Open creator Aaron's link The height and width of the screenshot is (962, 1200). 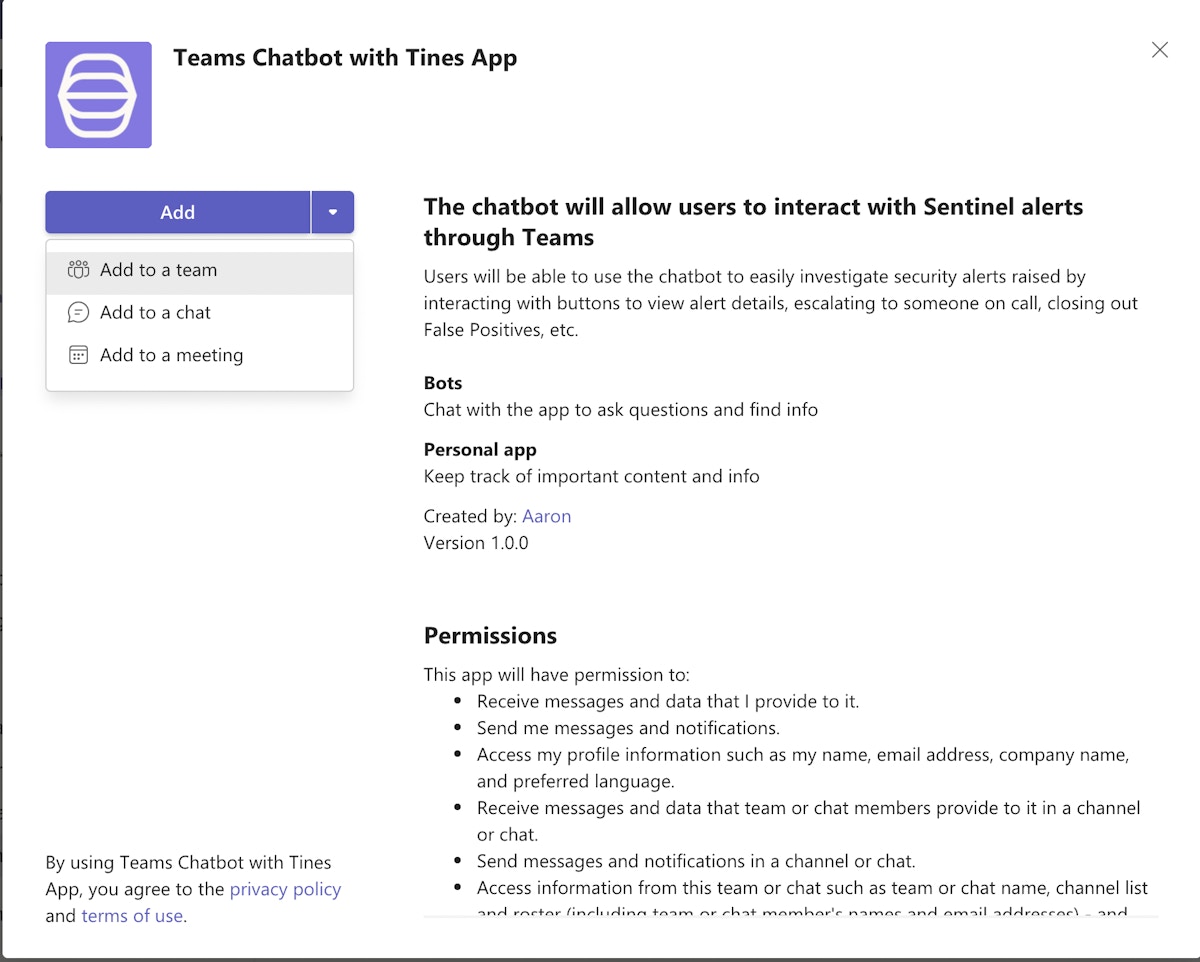546,516
